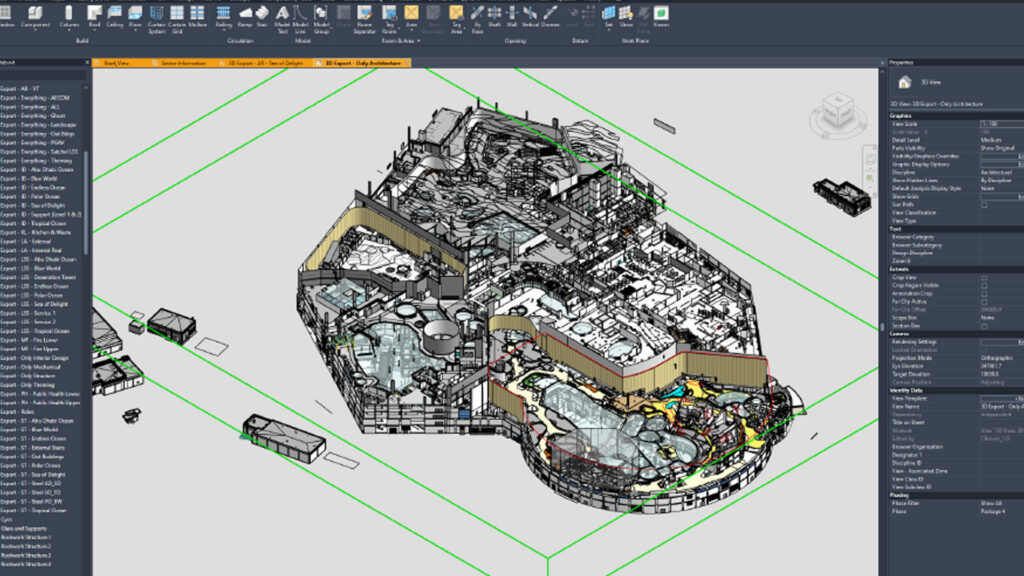Switch to 3D Export - AR - Sea of Delight tab
1024x576 pixels.
point(263,63)
